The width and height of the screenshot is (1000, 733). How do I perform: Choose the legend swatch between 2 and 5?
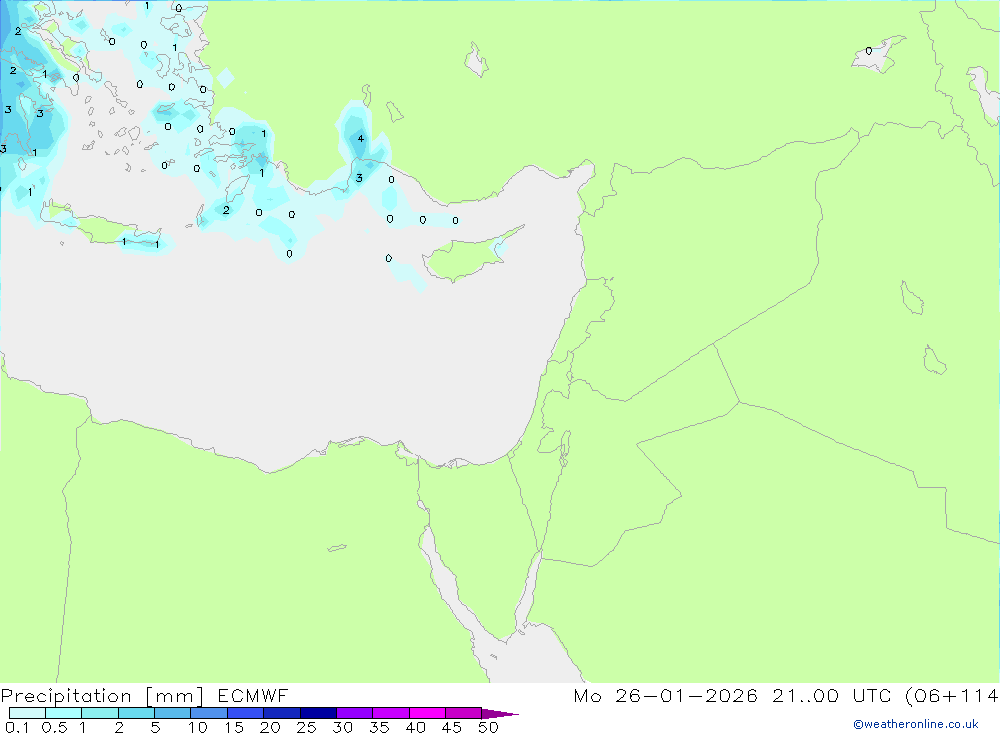tap(136, 713)
